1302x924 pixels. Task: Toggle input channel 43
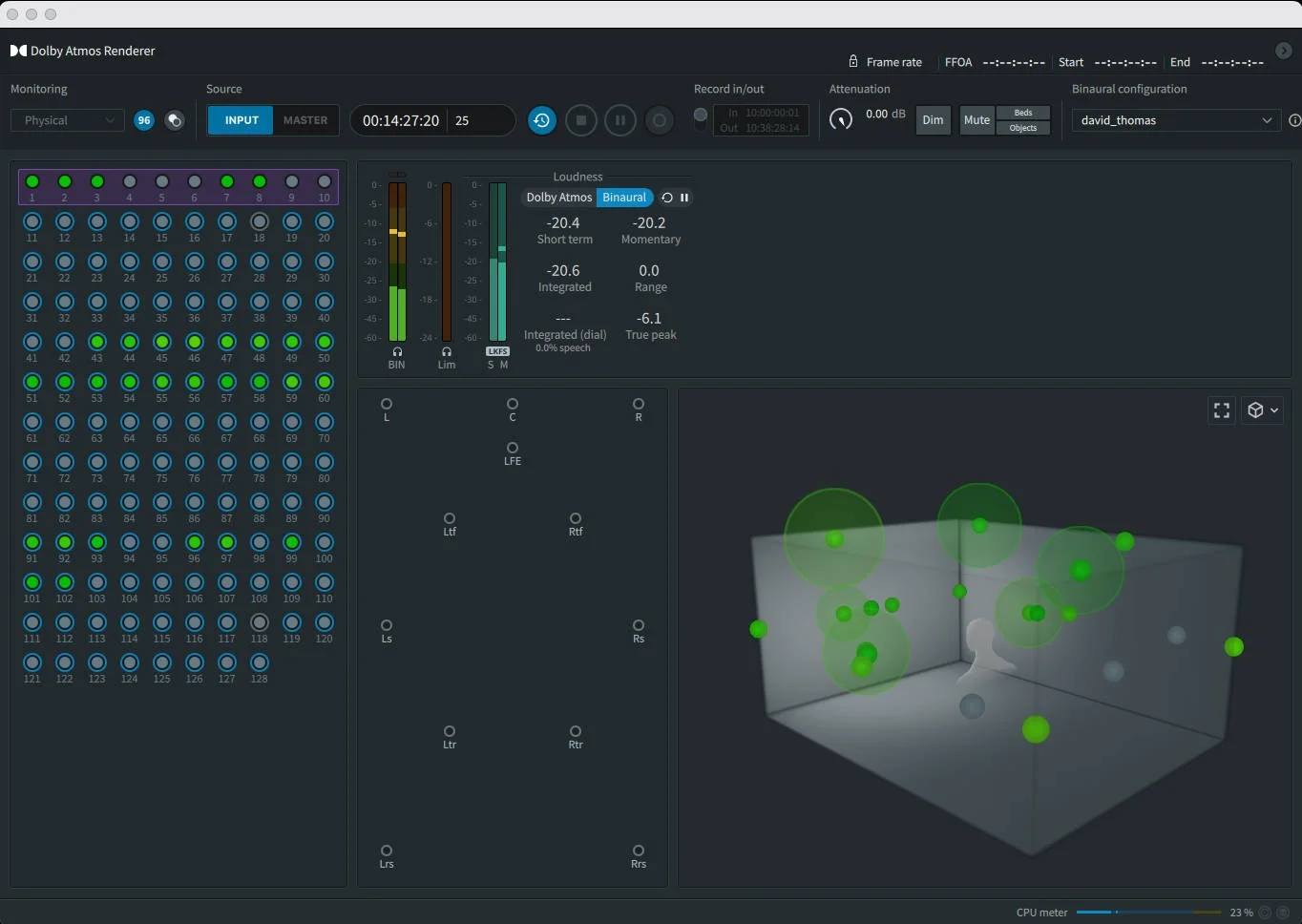pos(97,342)
